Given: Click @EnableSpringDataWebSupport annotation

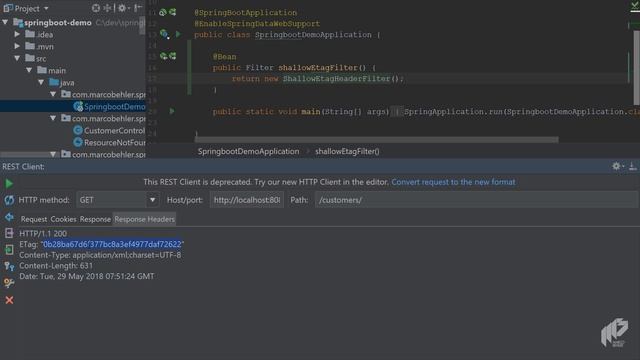Looking at the screenshot, I should pos(257,24).
